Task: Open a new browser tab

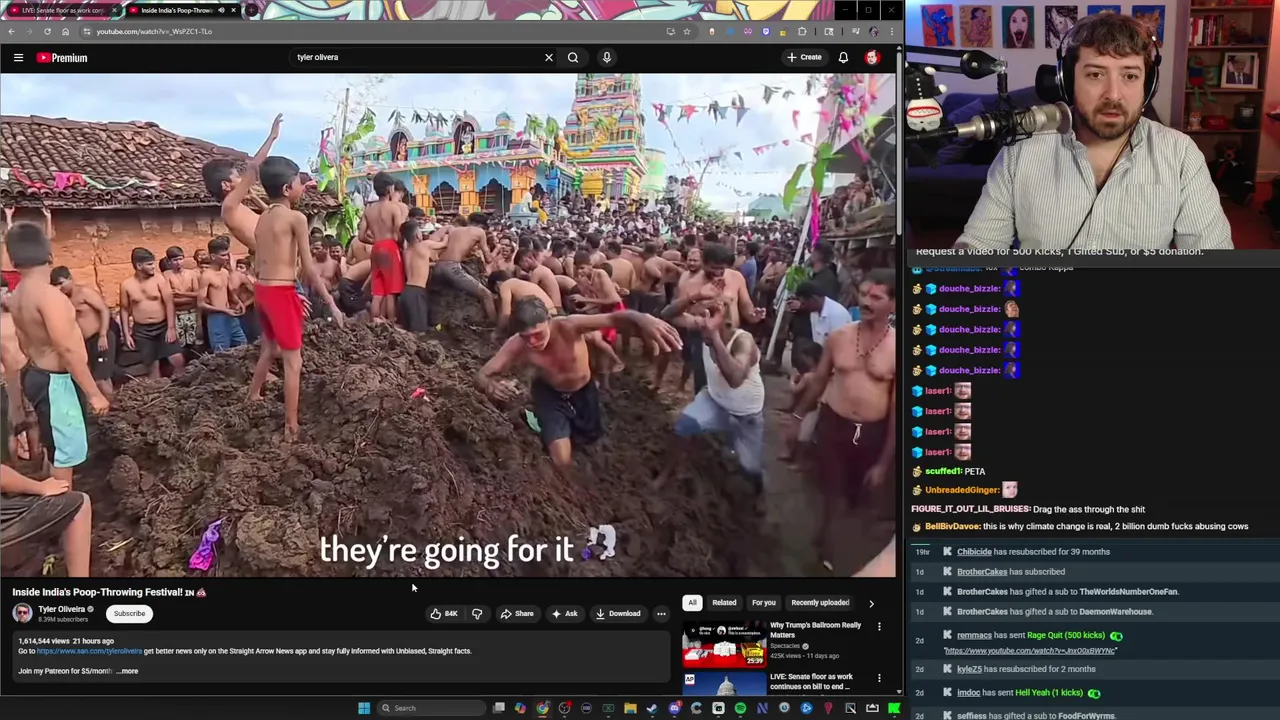Action: pyautogui.click(x=251, y=10)
